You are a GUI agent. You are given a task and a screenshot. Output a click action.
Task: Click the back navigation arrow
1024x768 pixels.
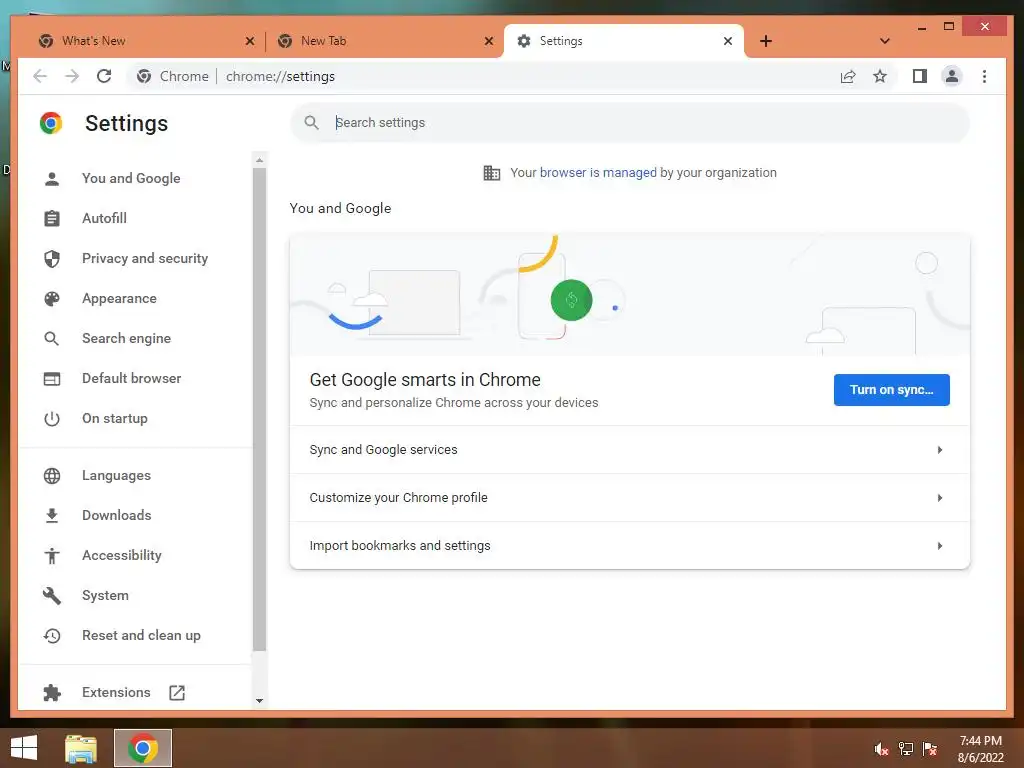pyautogui.click(x=40, y=76)
